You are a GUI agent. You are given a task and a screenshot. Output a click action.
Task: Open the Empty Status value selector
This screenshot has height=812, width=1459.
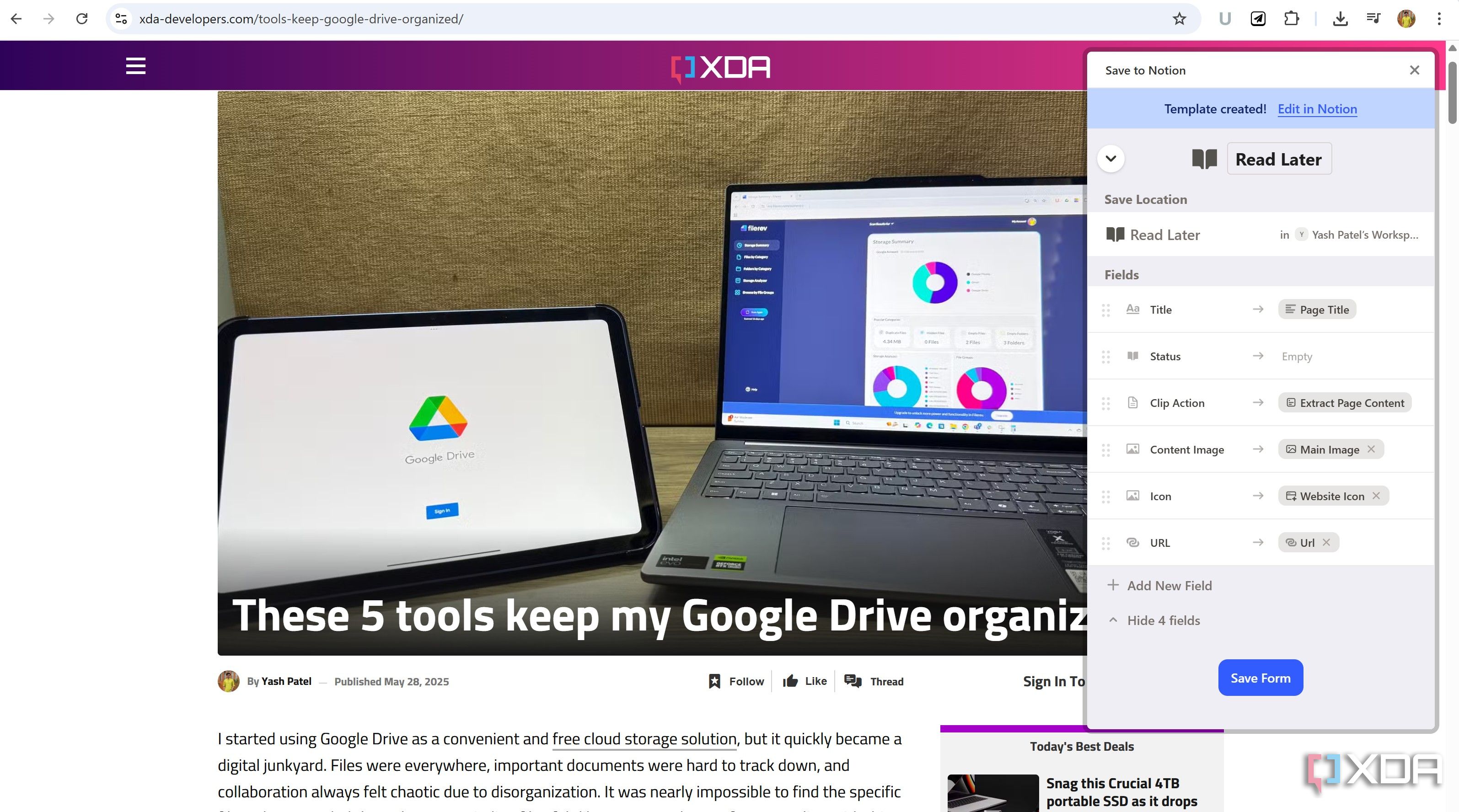click(x=1297, y=356)
